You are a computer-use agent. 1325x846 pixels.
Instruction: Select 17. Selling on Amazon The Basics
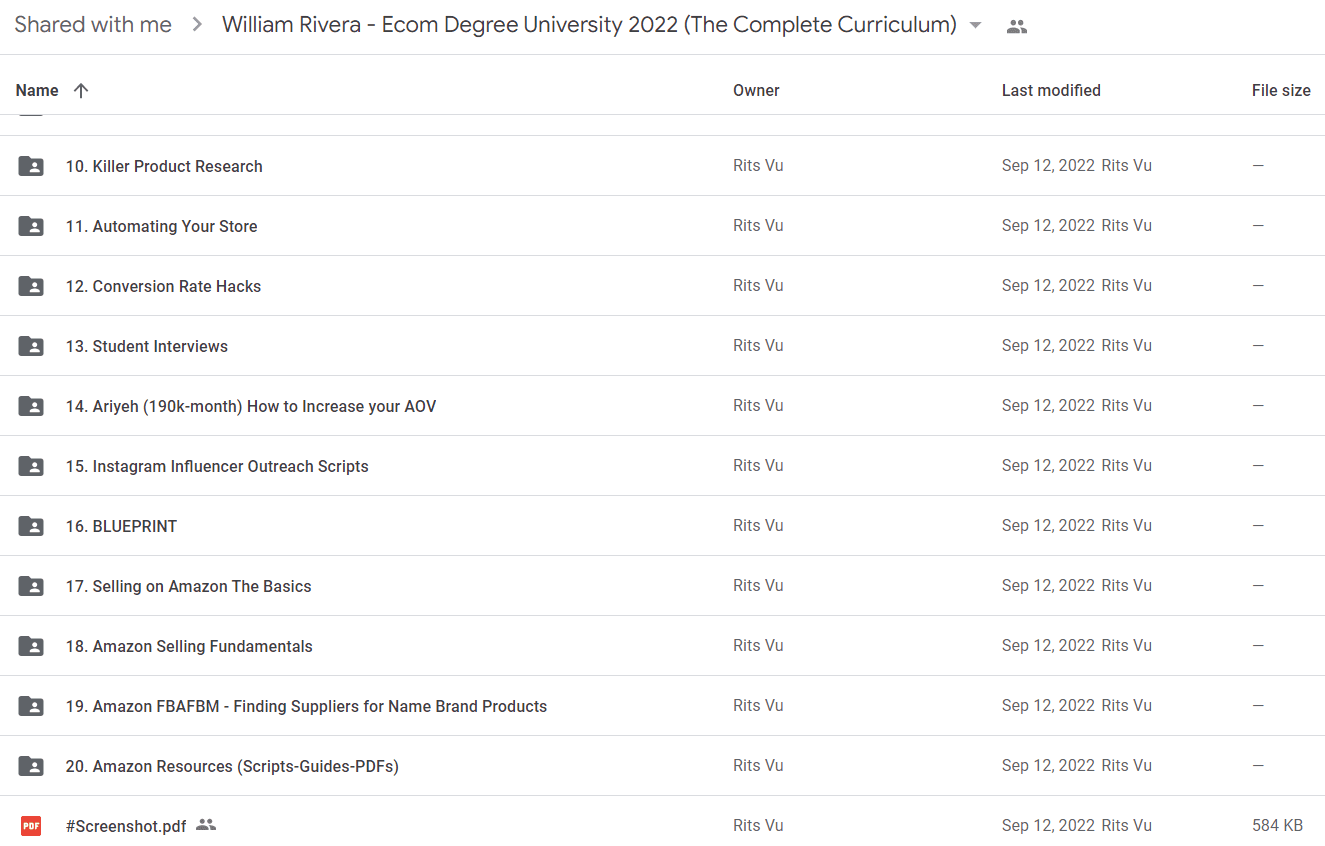click(x=188, y=586)
